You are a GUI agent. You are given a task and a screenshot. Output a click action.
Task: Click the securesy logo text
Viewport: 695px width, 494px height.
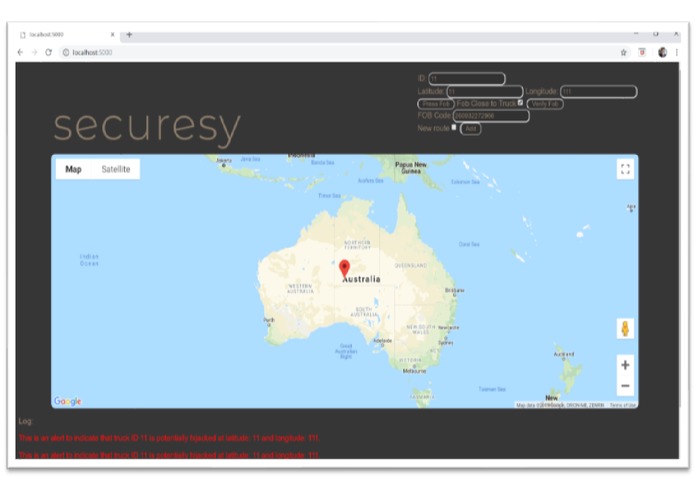point(147,128)
